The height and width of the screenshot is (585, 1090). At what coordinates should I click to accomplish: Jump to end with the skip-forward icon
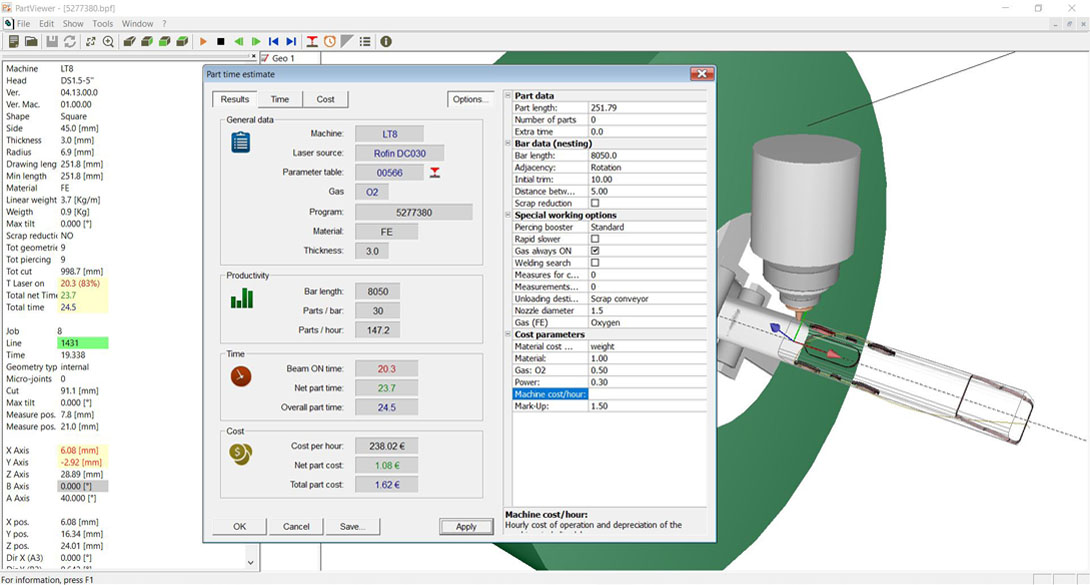point(292,41)
